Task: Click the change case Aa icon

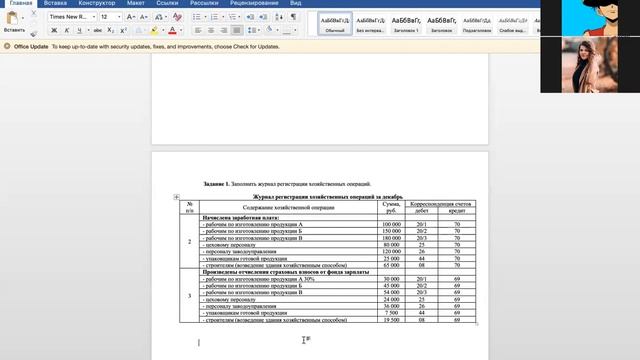Action: pos(158,17)
